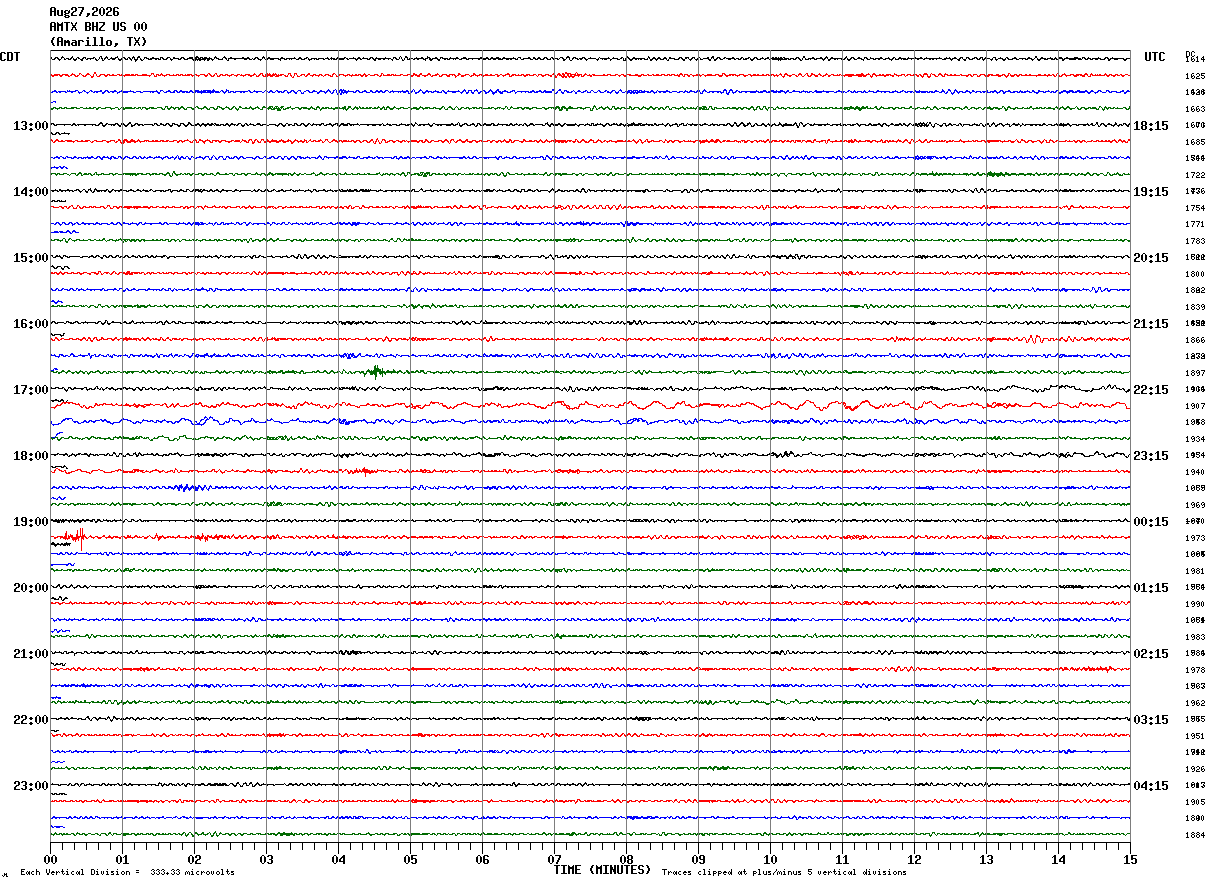Viewport: 1210px width, 886px height.
Task: Select the Aug27,2026 date header
Action: (x=84, y=12)
